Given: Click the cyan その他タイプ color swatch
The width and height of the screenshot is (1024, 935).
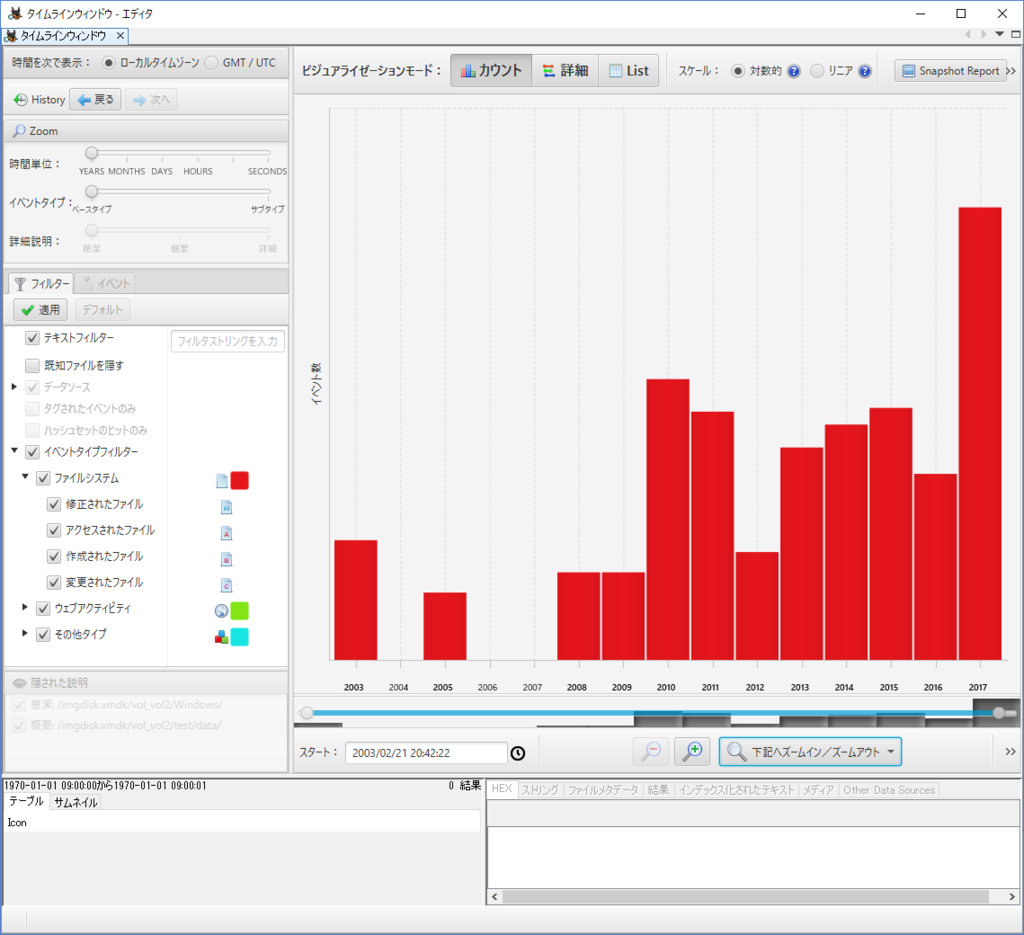Looking at the screenshot, I should 240,637.
